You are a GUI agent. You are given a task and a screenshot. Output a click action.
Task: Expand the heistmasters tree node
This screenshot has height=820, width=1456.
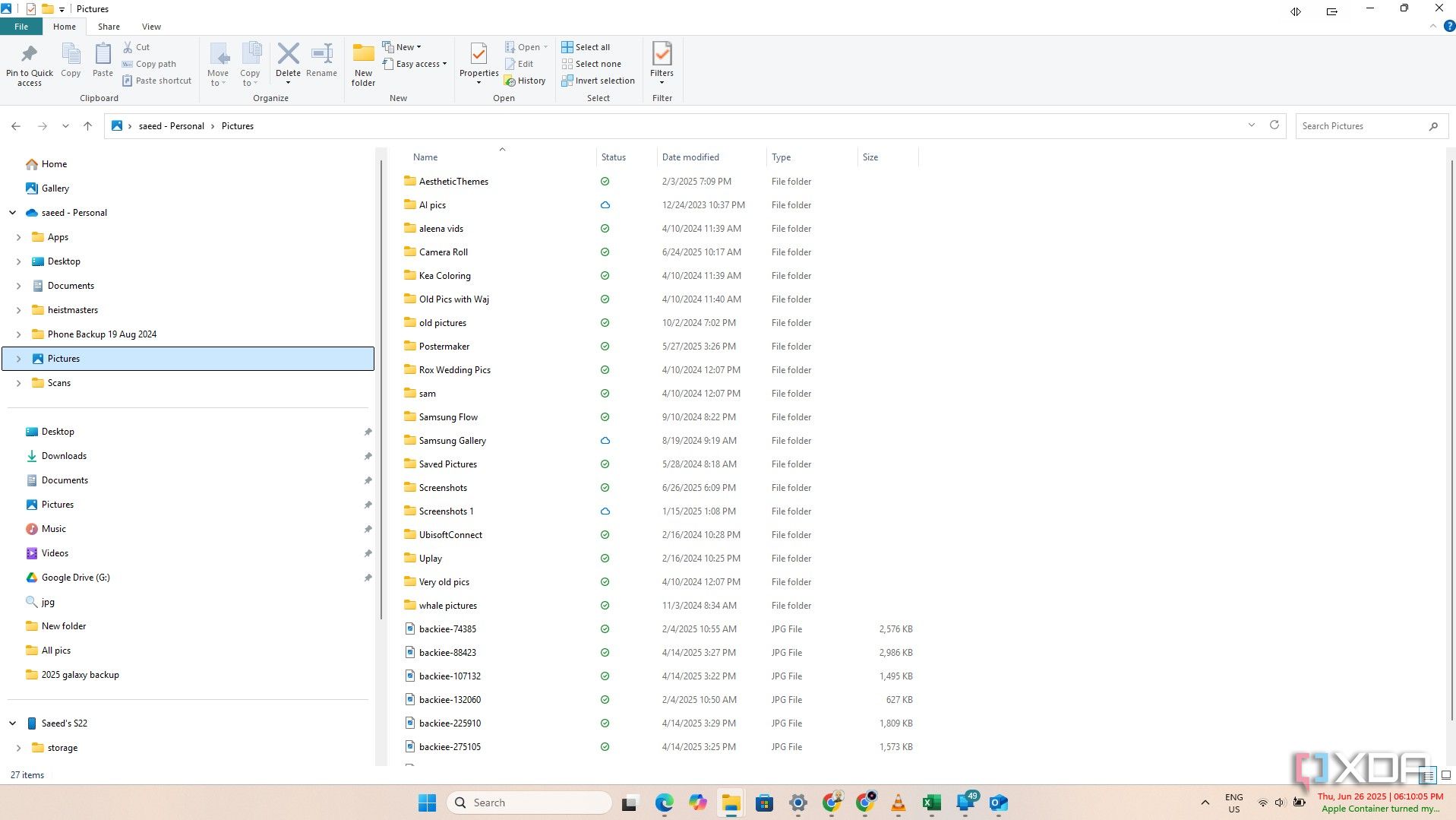click(x=19, y=310)
